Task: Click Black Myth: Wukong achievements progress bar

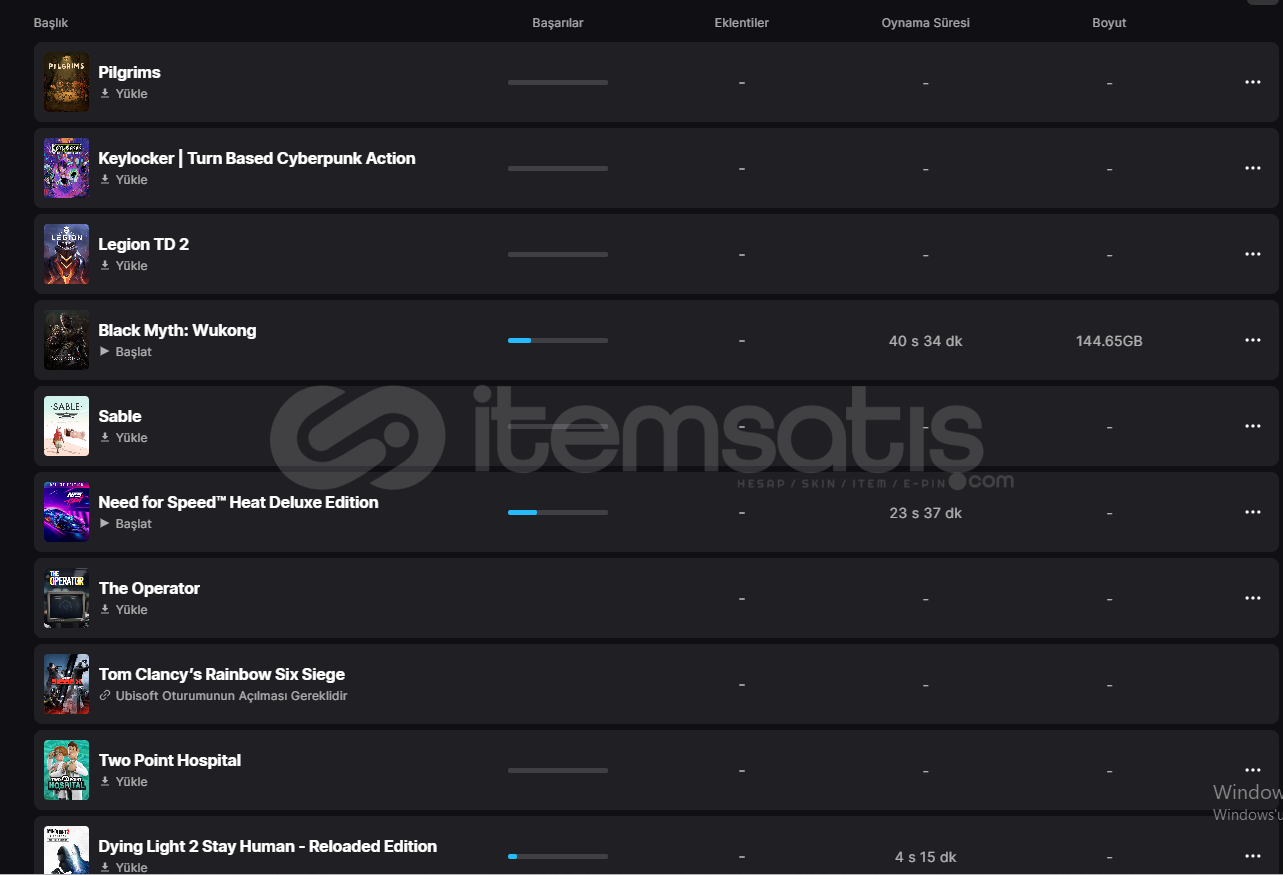Action: (558, 340)
